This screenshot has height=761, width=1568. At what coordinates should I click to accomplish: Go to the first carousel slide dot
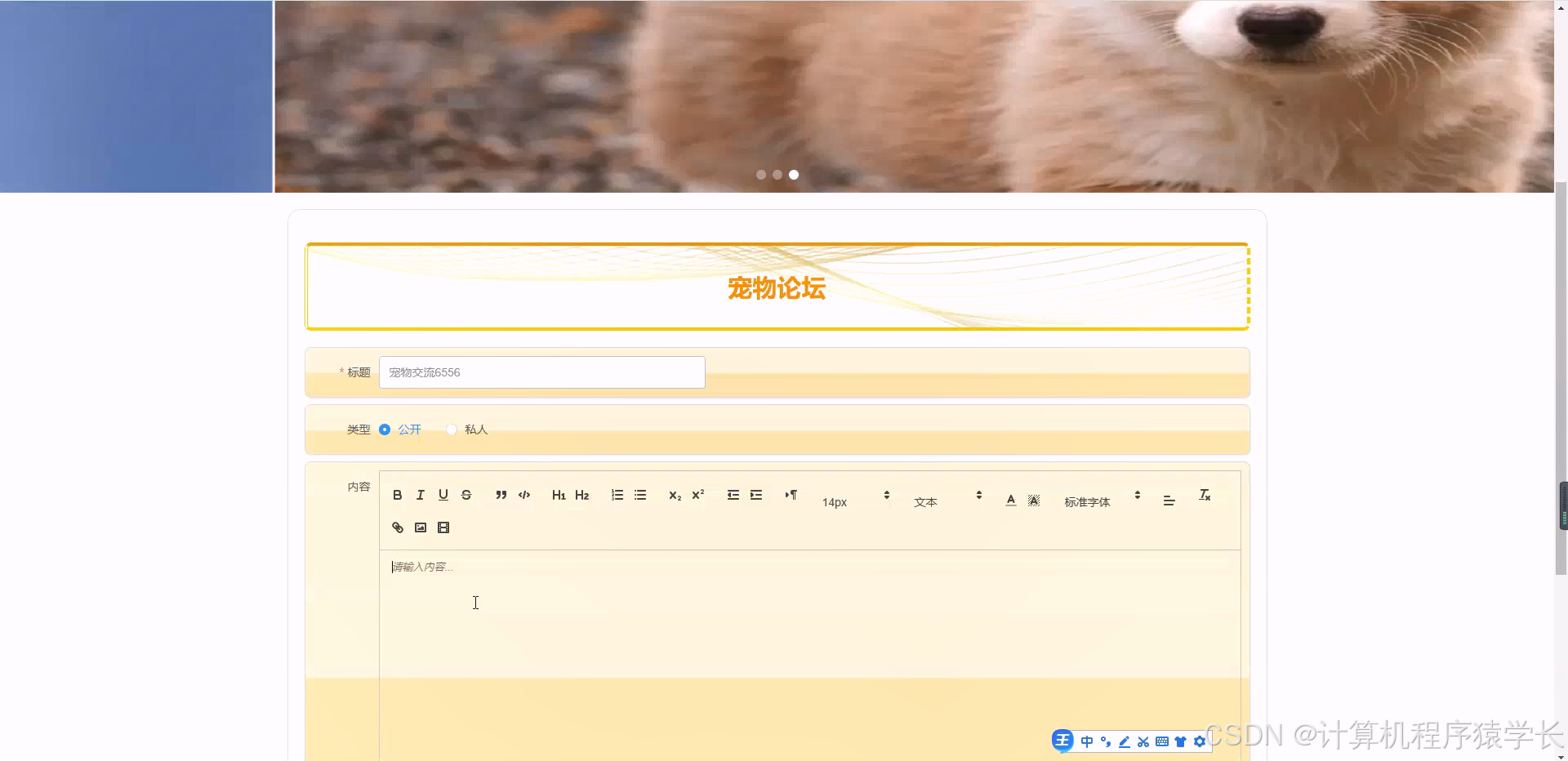click(761, 175)
